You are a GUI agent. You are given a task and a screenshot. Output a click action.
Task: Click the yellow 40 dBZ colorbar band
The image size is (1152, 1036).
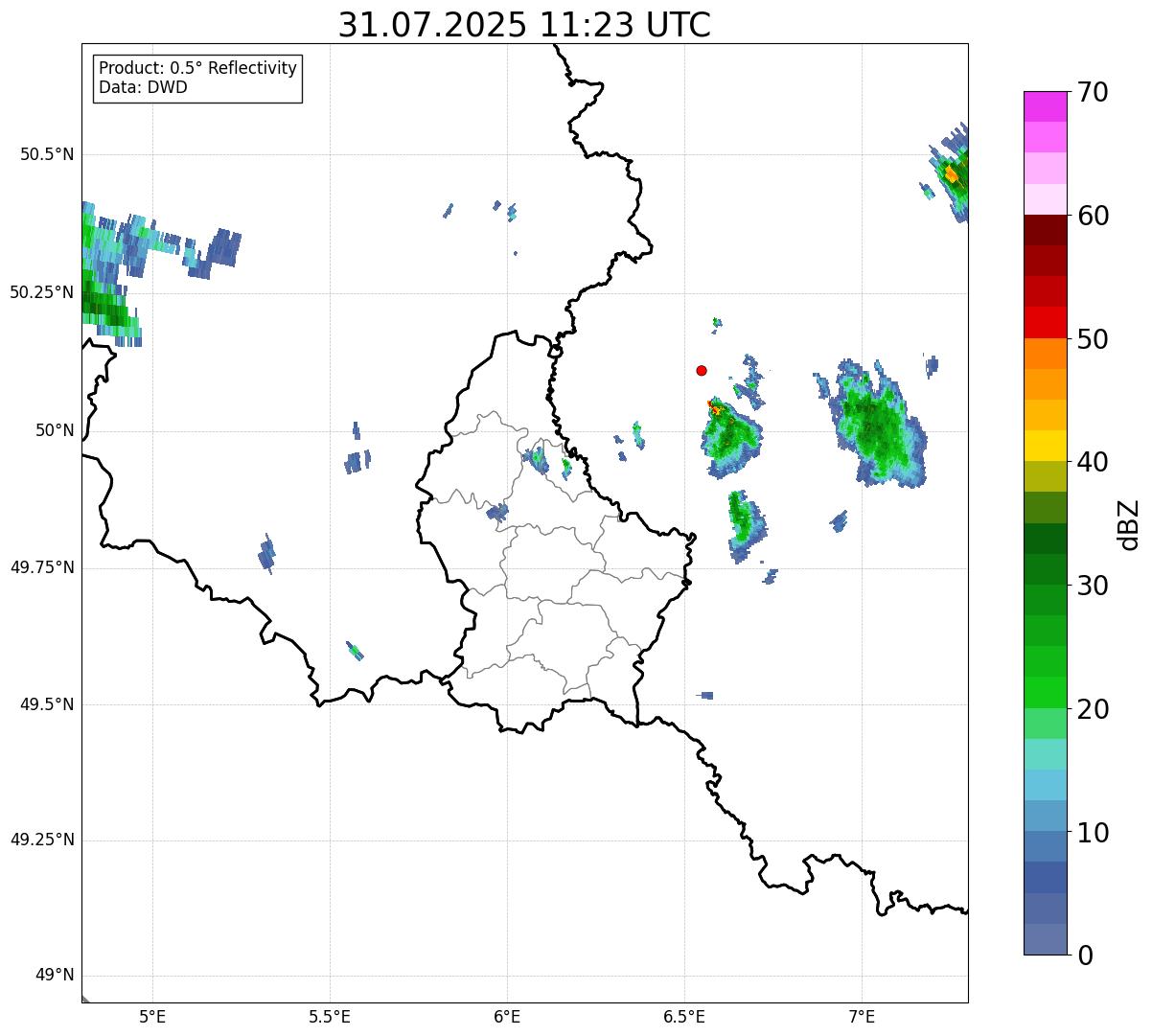[x=1045, y=446]
